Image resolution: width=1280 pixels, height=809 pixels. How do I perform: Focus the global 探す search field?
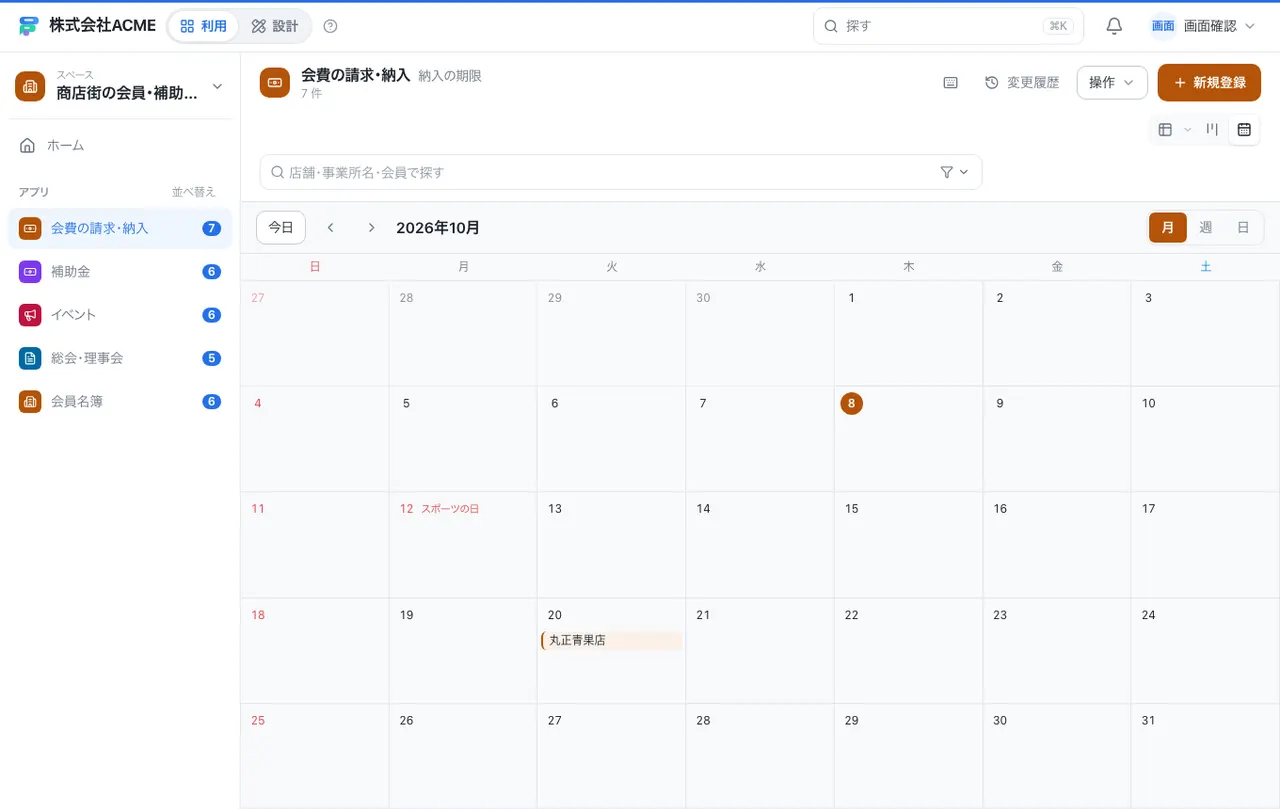948,26
